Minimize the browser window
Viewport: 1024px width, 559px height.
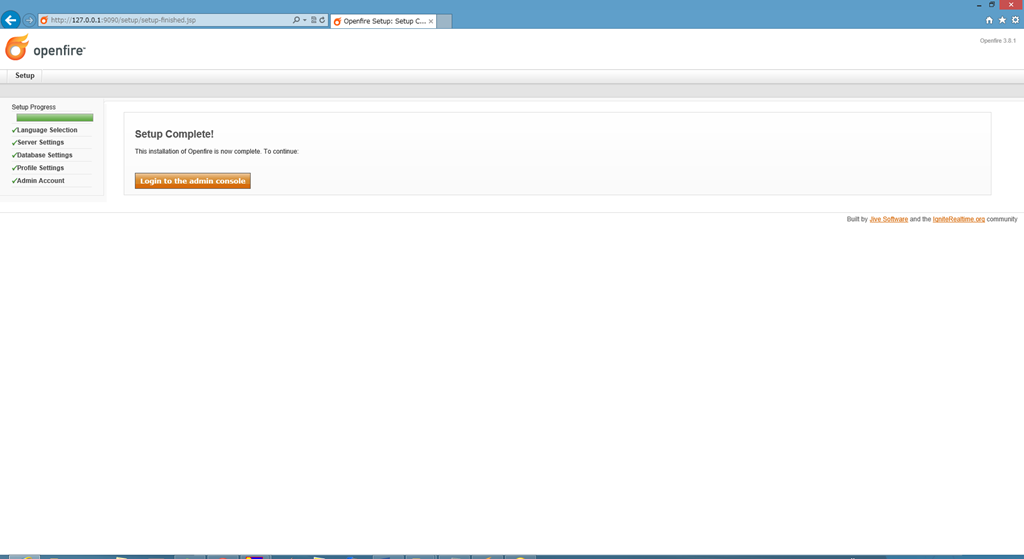(979, 5)
